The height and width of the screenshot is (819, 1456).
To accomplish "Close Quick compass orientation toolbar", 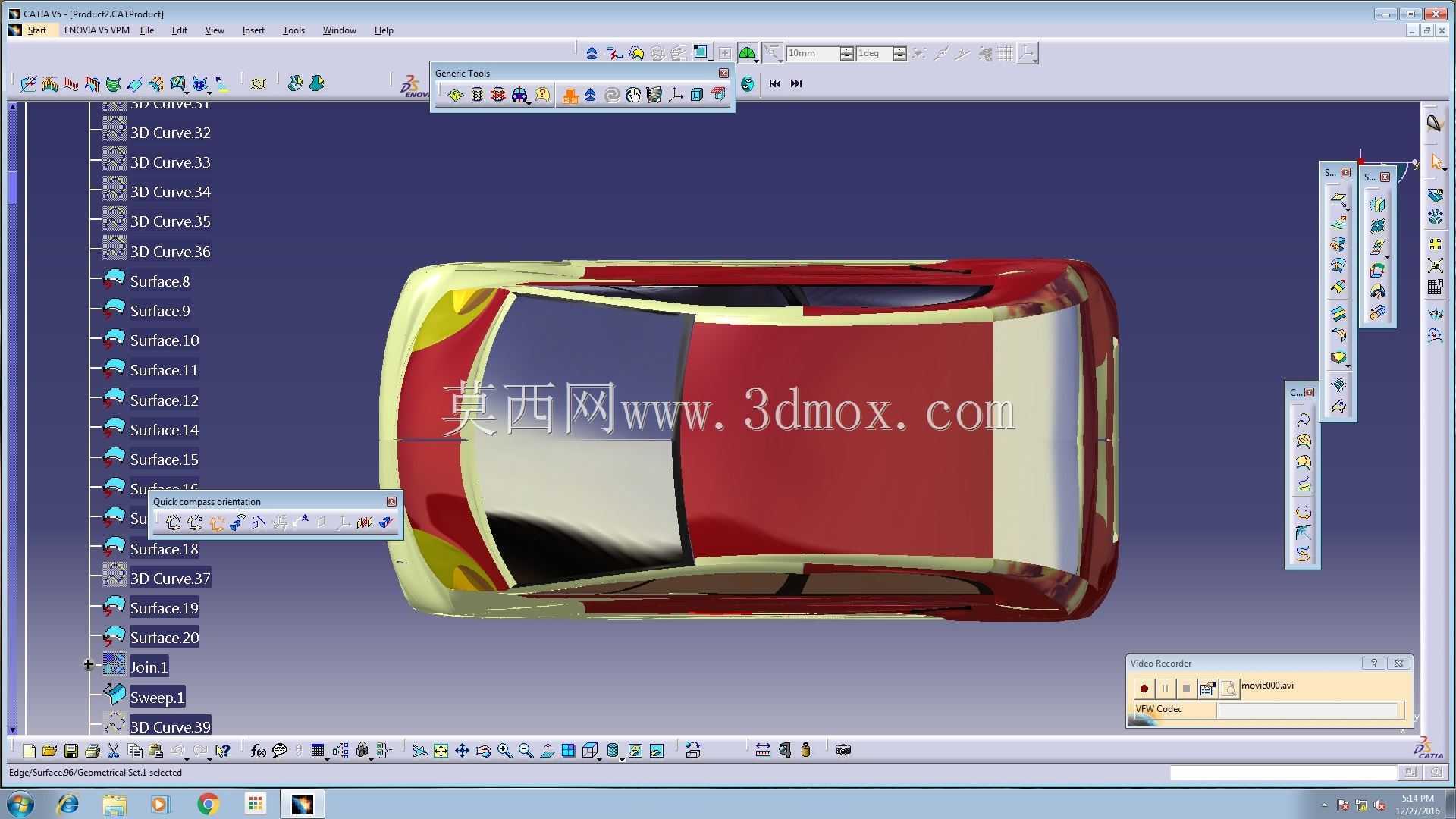I will tap(391, 502).
